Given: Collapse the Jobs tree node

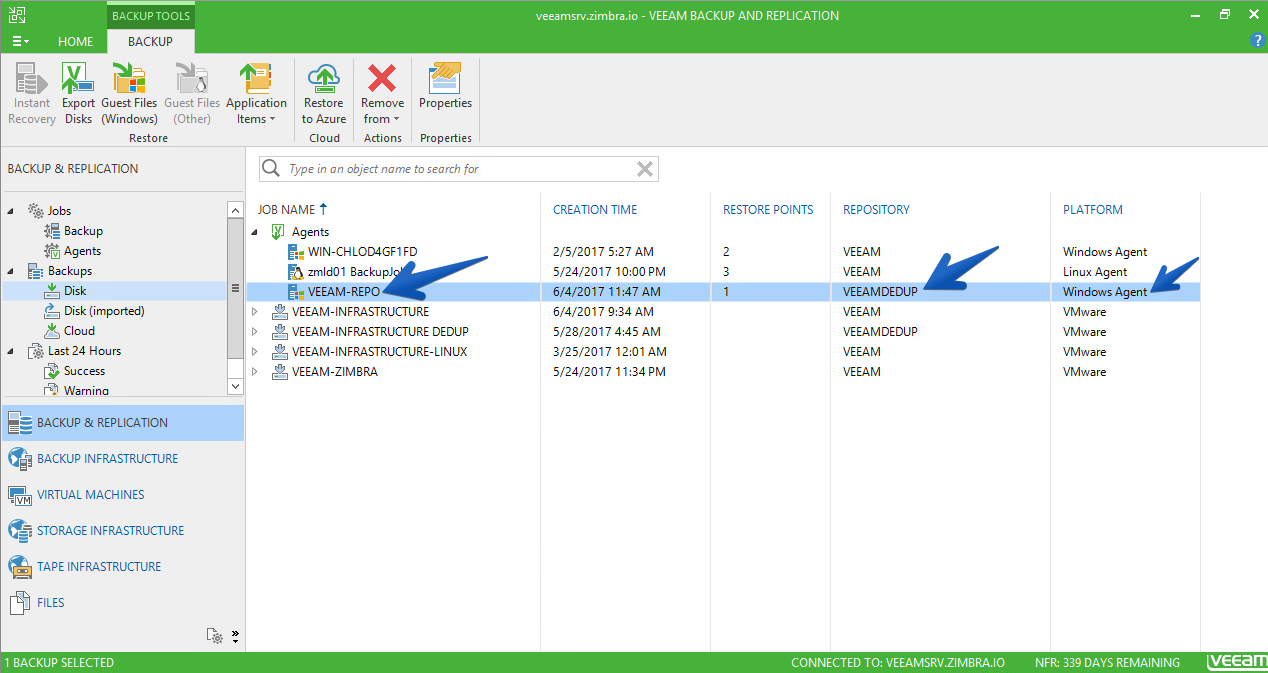Looking at the screenshot, I should (x=11, y=211).
